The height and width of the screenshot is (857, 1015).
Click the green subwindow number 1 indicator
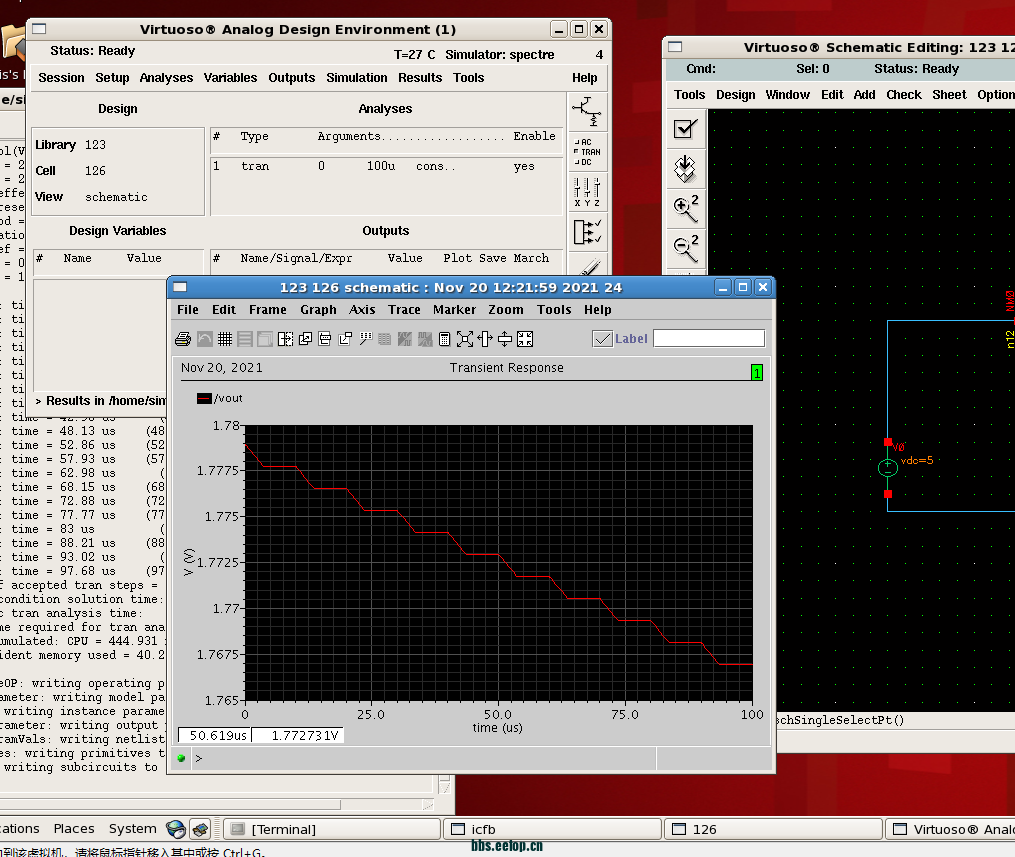[x=757, y=372]
